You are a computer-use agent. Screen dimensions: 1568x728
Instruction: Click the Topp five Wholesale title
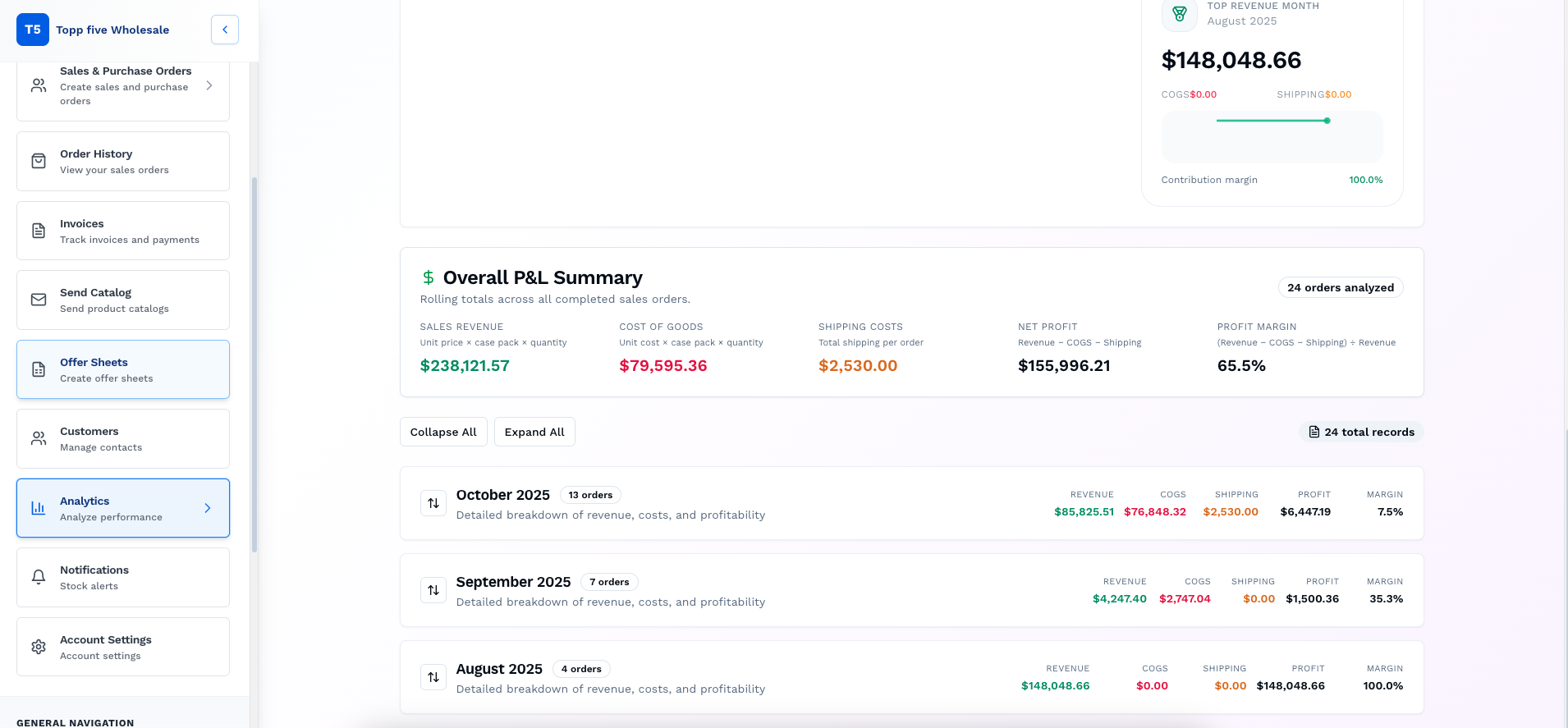(112, 30)
